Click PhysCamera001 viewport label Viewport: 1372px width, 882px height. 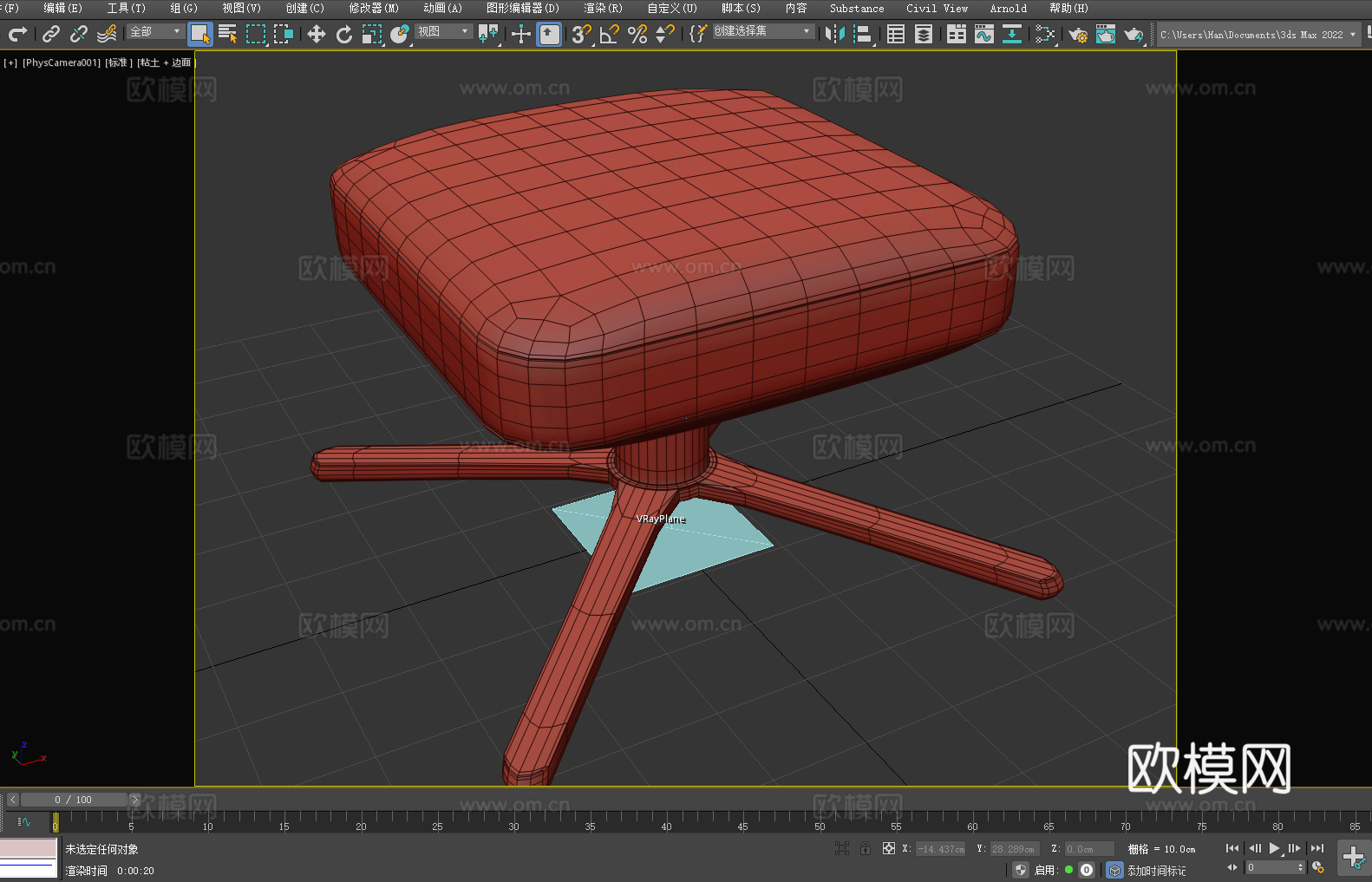click(62, 62)
